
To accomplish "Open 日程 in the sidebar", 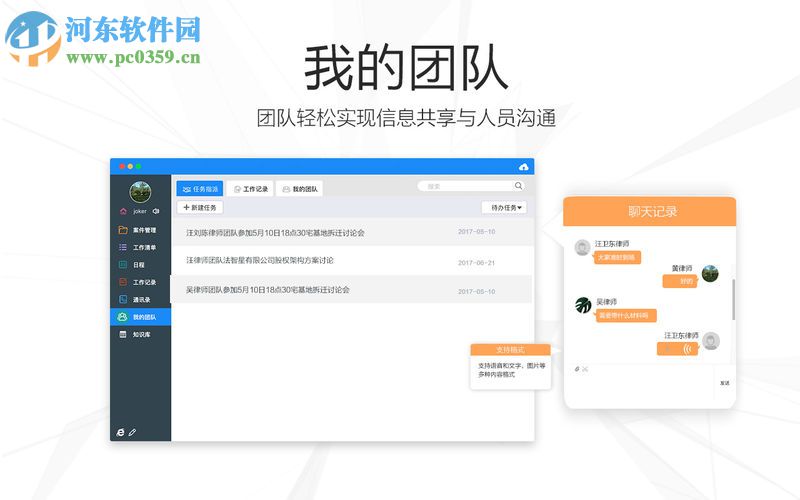I will [x=140, y=265].
